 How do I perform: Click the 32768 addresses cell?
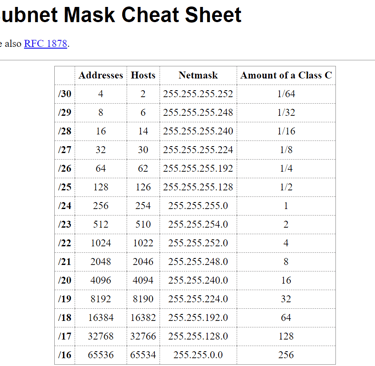[101, 337]
